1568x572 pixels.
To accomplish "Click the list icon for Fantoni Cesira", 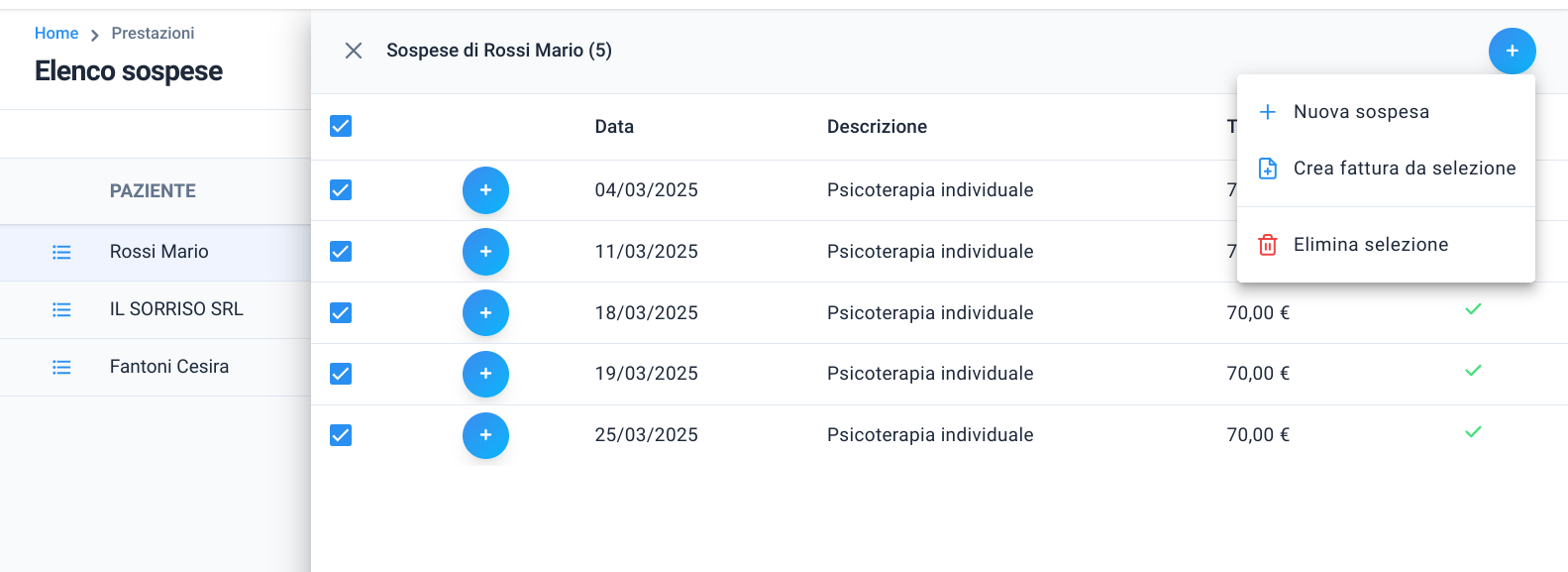I will [x=61, y=368].
